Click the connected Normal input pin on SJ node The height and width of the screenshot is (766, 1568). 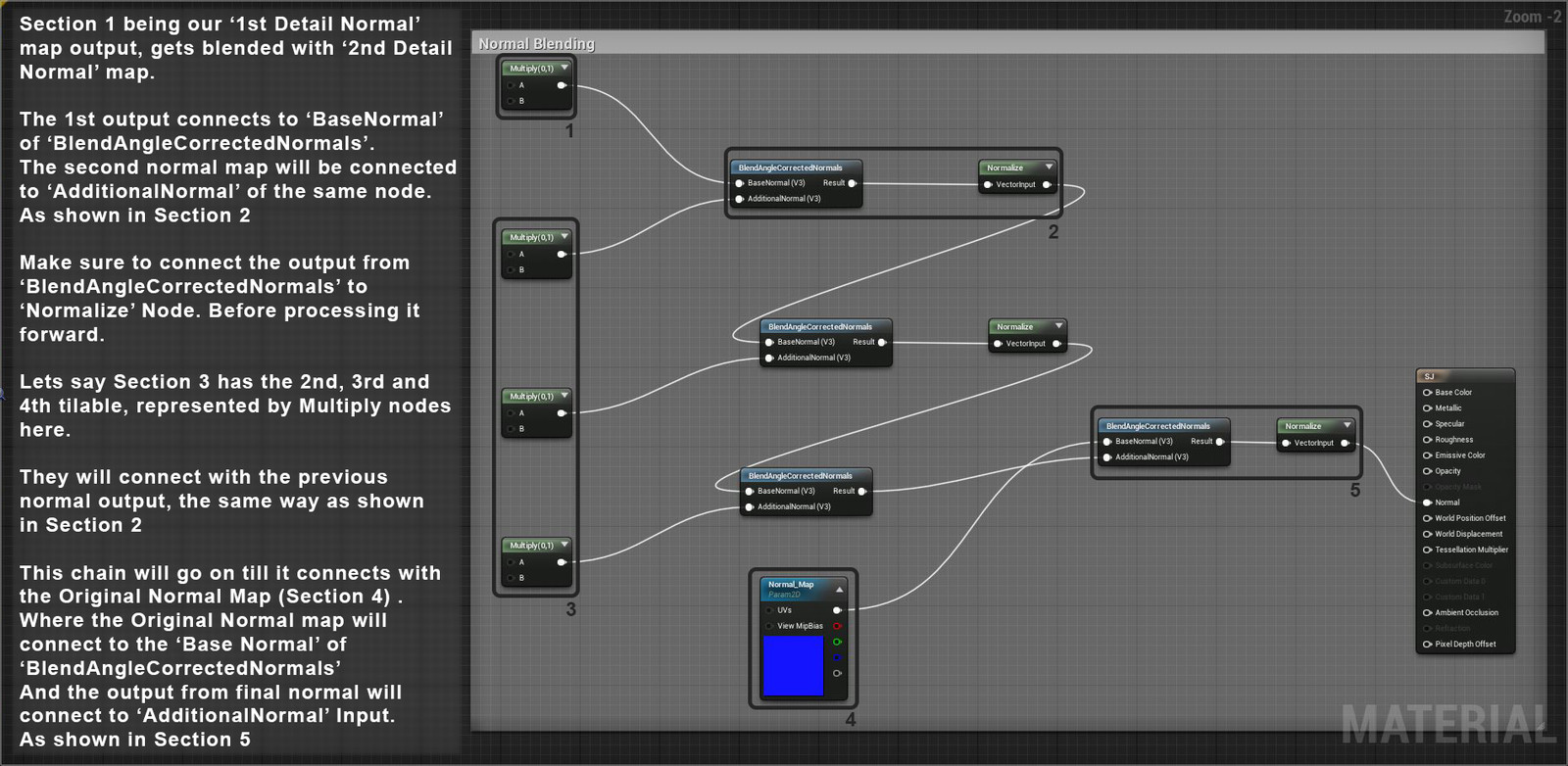coord(1427,503)
